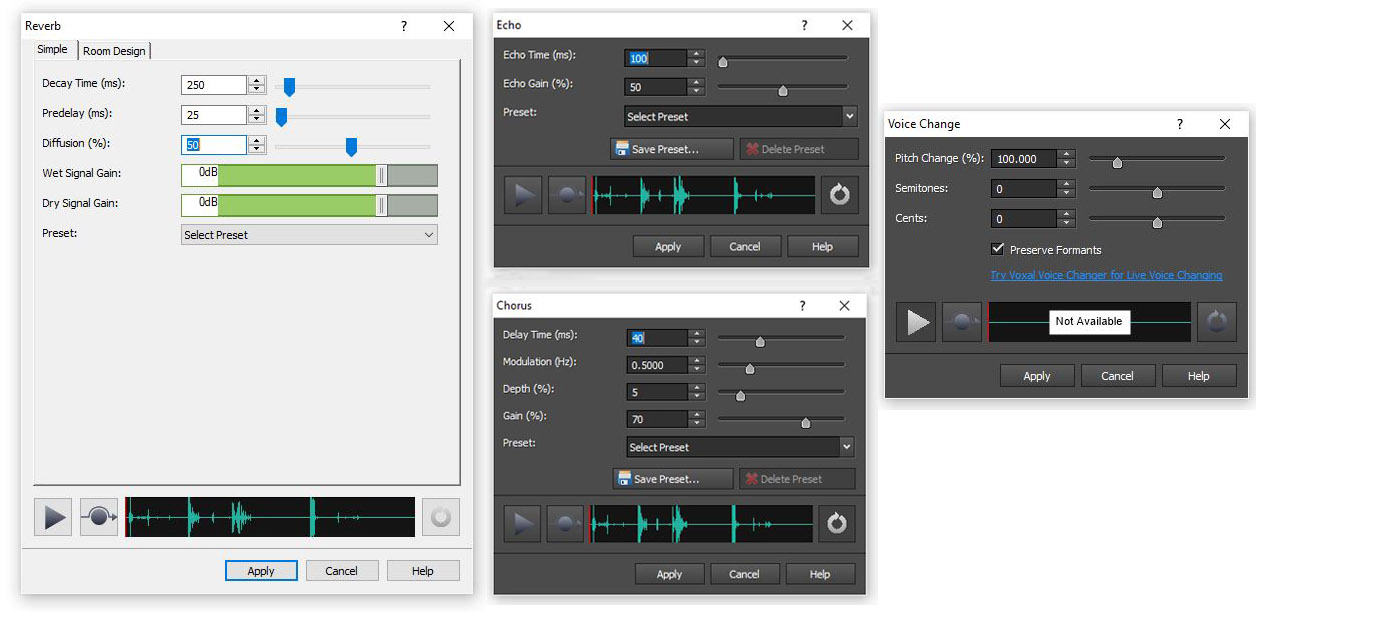Switch to the Simple tab in Reverb
1396x618 pixels.
coord(52,49)
